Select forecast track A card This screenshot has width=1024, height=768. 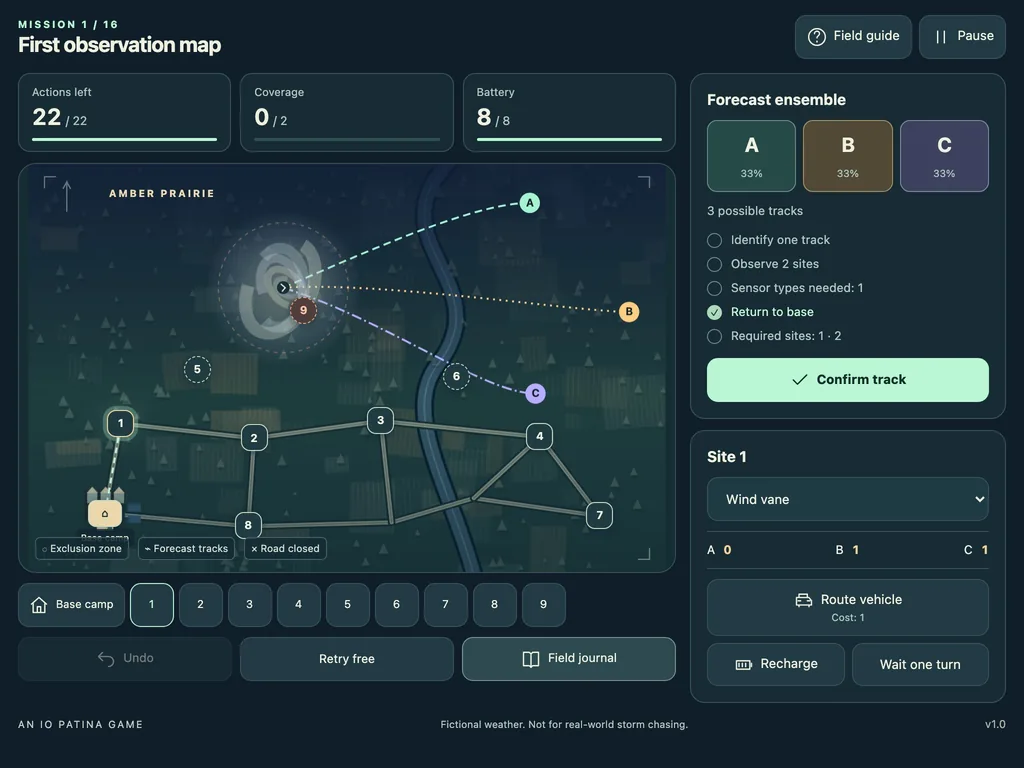click(x=751, y=156)
